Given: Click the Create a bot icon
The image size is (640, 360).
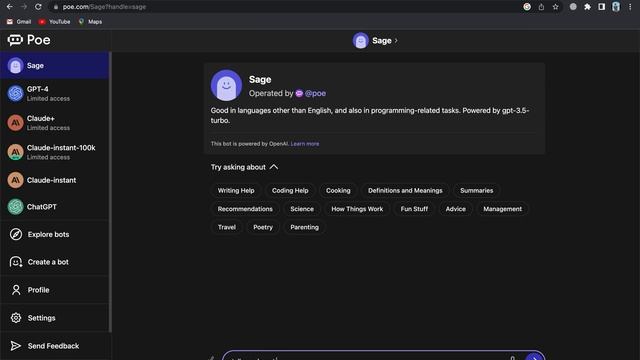Looking at the screenshot, I should pyautogui.click(x=16, y=262).
